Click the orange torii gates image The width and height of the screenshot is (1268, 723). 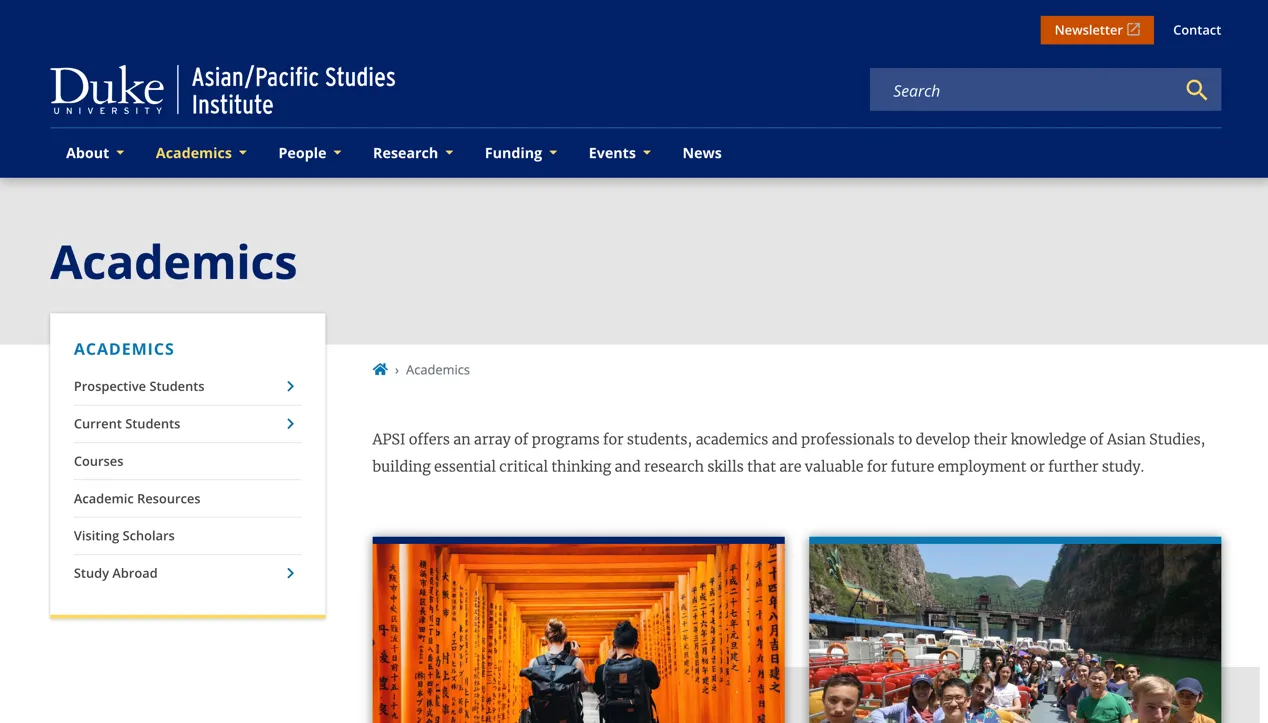point(578,632)
